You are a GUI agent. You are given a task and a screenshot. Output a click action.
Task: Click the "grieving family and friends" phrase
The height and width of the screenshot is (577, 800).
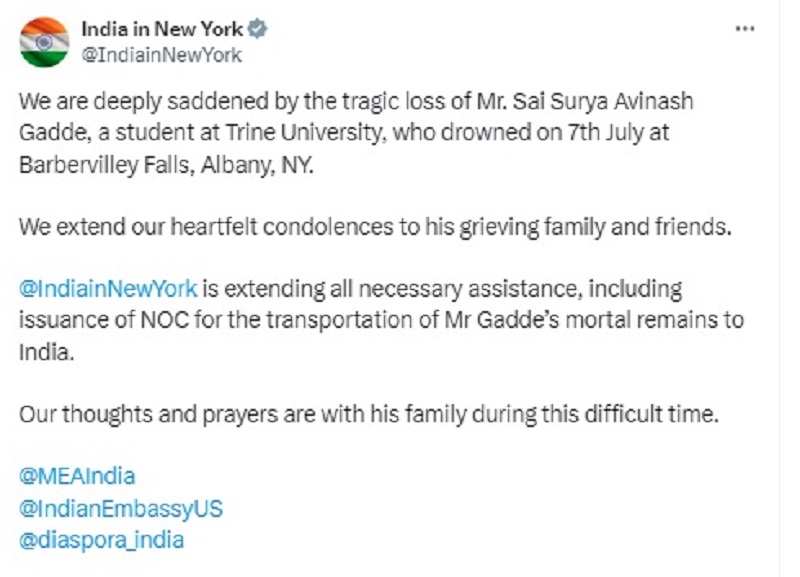coord(595,227)
